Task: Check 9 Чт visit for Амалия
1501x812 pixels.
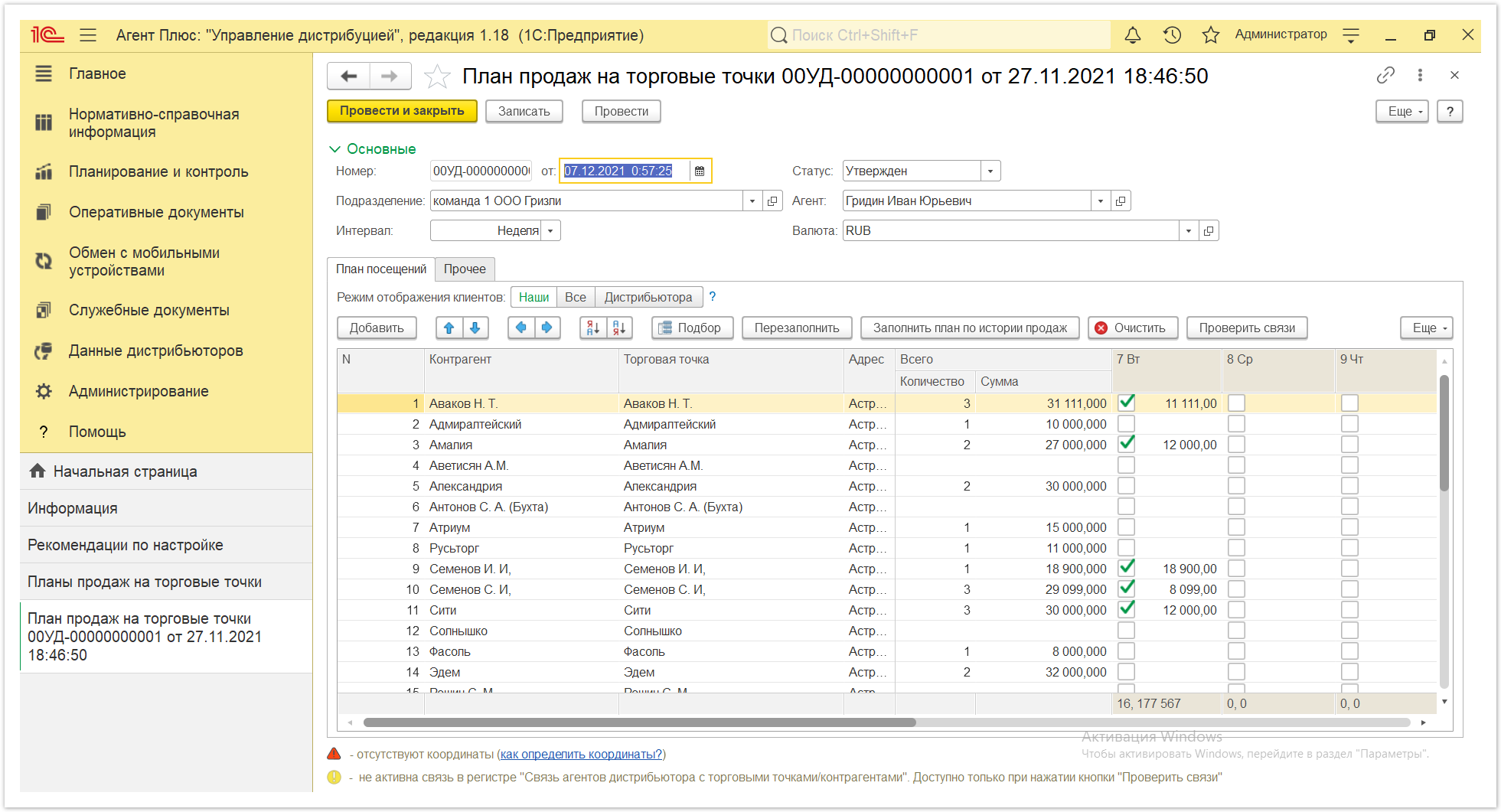Action: point(1350,444)
